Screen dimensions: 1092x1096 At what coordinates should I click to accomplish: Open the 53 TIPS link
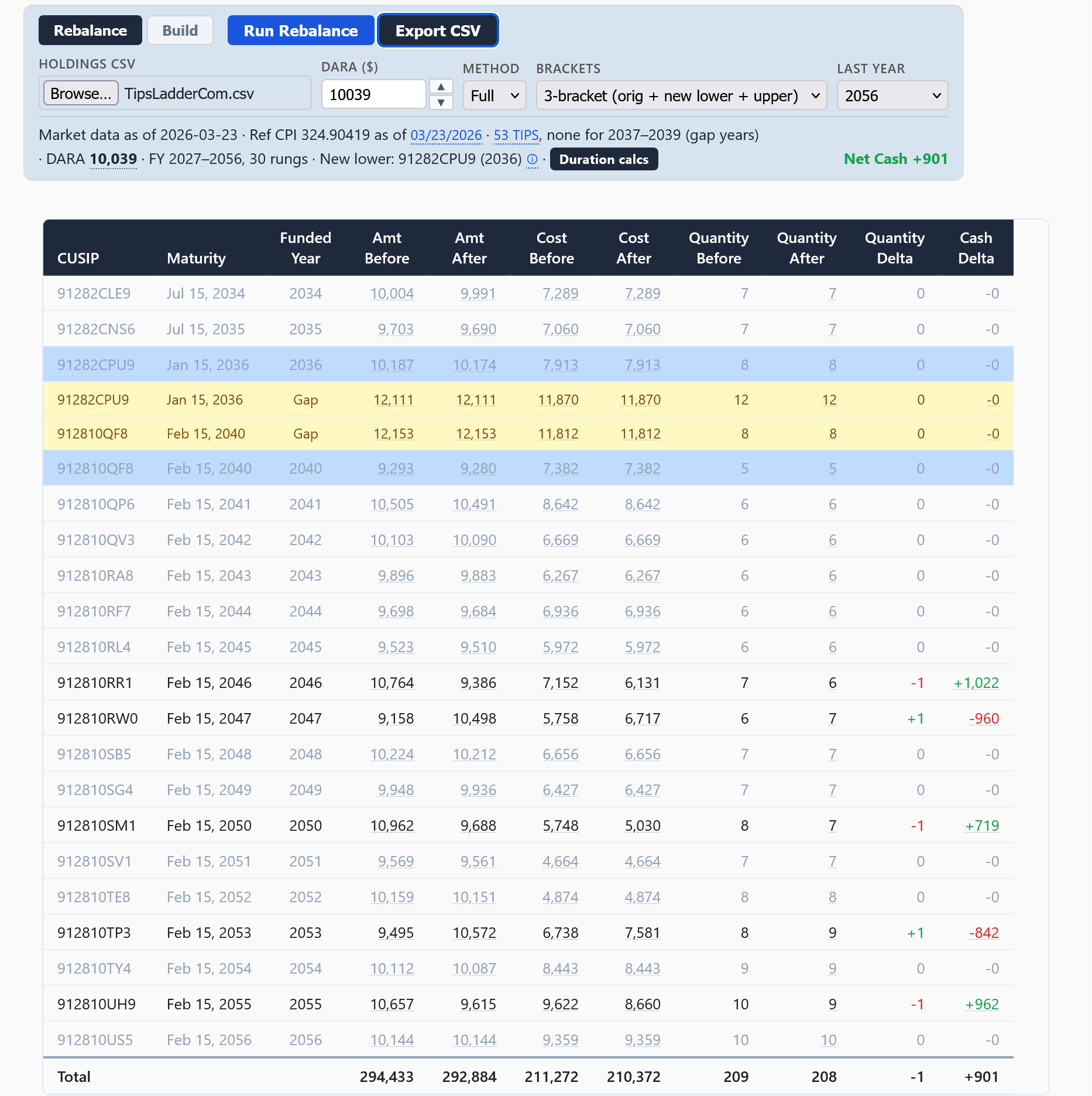[516, 135]
